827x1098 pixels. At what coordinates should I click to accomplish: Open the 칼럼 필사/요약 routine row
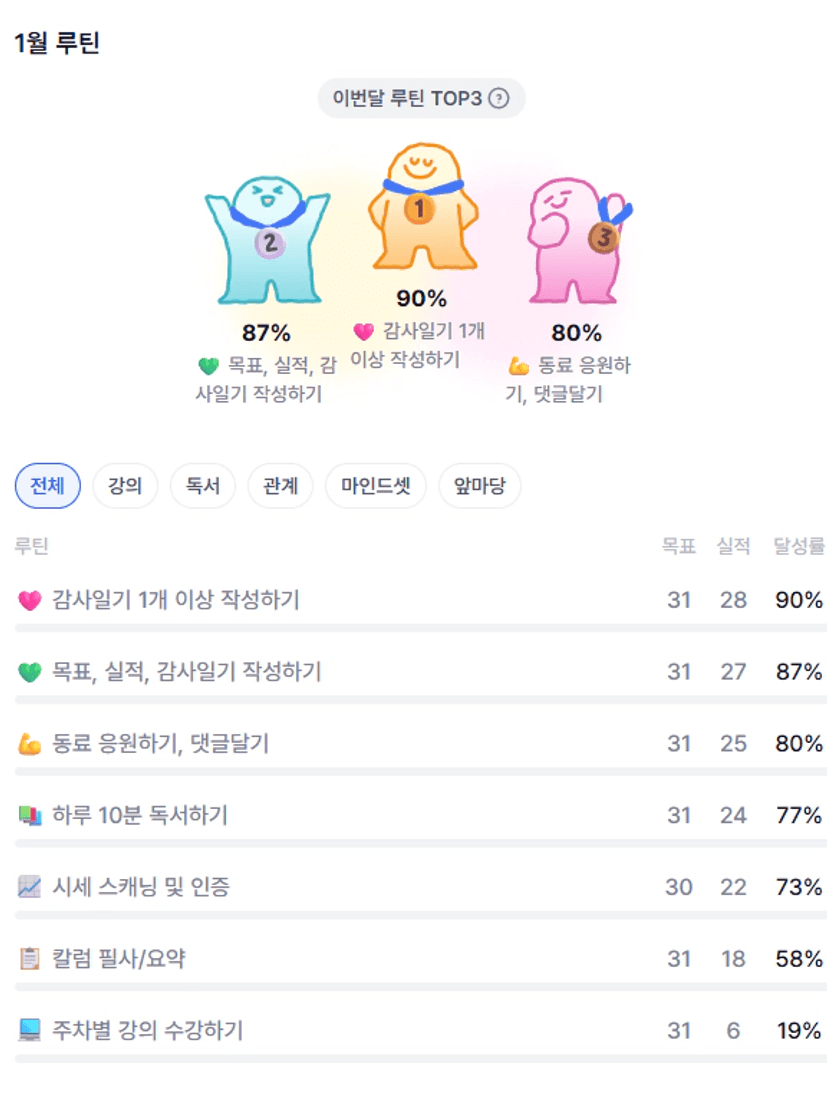(119, 960)
